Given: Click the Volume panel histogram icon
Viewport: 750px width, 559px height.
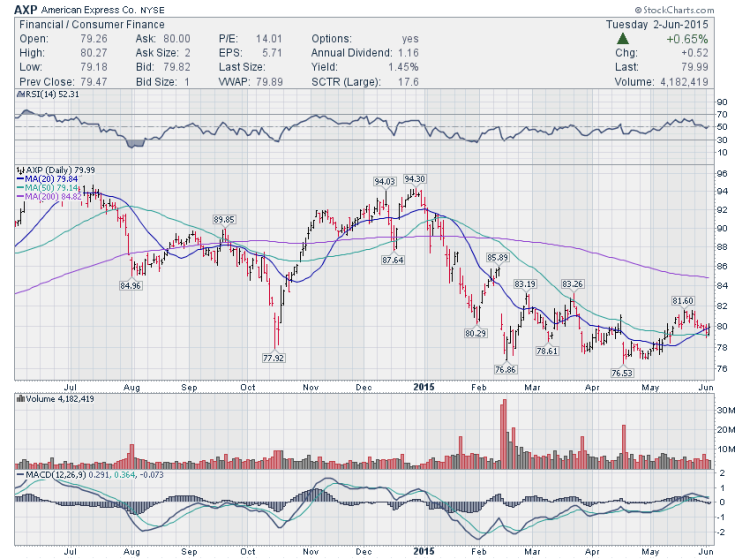Looking at the screenshot, I should [21, 399].
